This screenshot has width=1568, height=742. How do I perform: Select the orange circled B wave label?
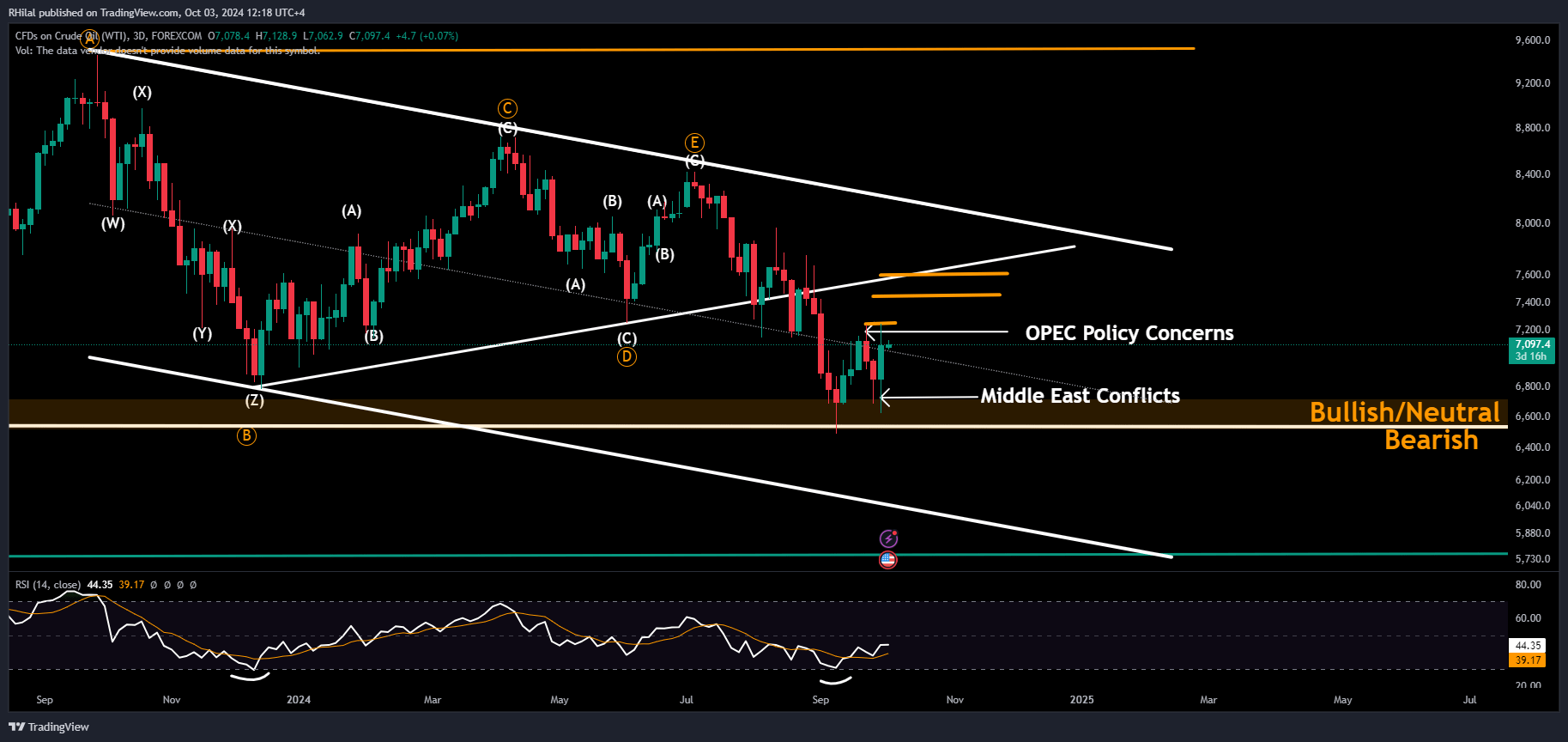point(246,435)
